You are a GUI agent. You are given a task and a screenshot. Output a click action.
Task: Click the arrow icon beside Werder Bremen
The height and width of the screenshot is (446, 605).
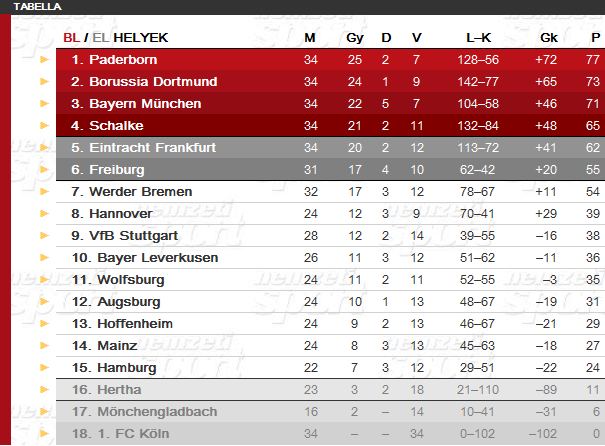pos(45,191)
